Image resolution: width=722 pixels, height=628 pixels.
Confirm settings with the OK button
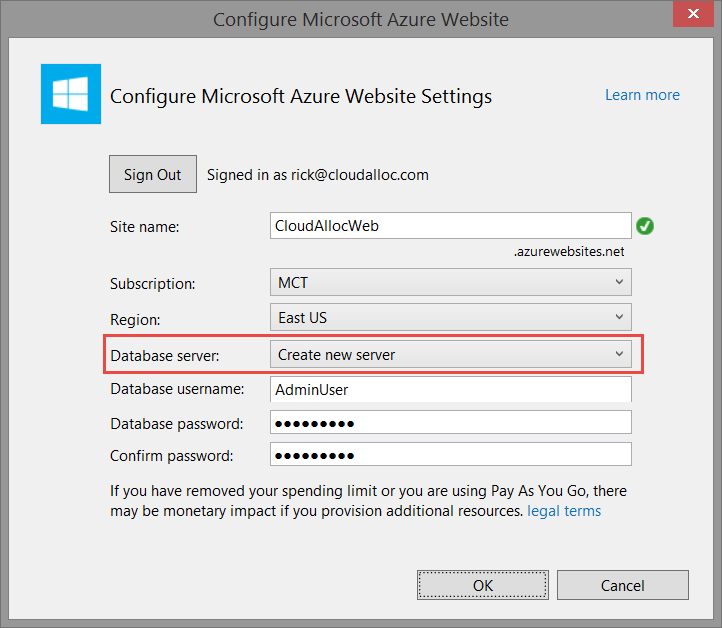pos(482,585)
